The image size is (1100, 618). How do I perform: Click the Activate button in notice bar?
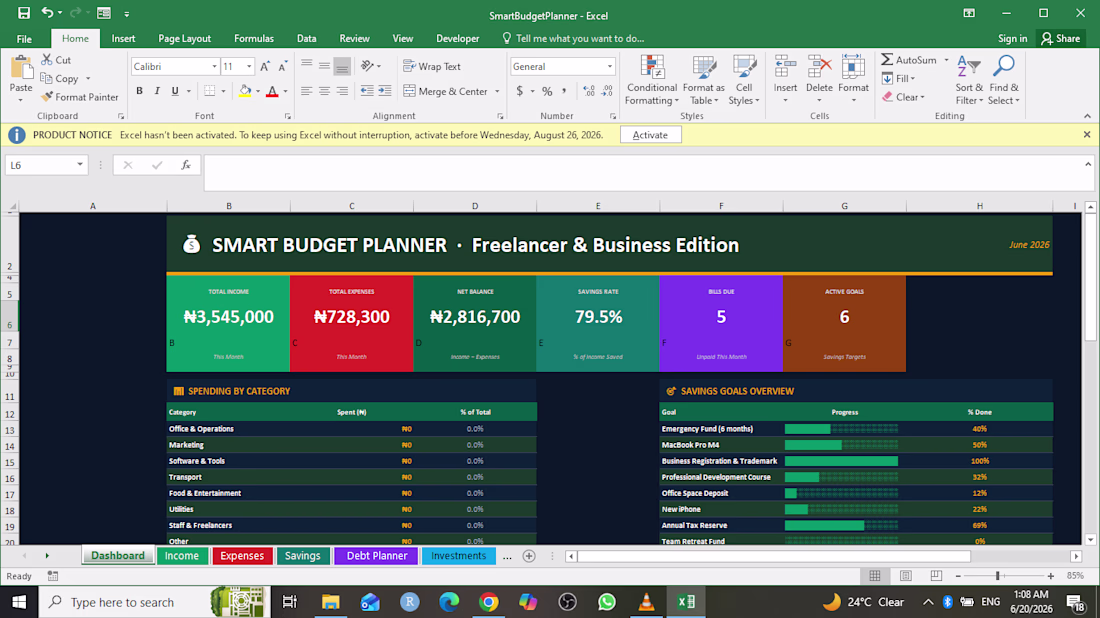click(650, 135)
